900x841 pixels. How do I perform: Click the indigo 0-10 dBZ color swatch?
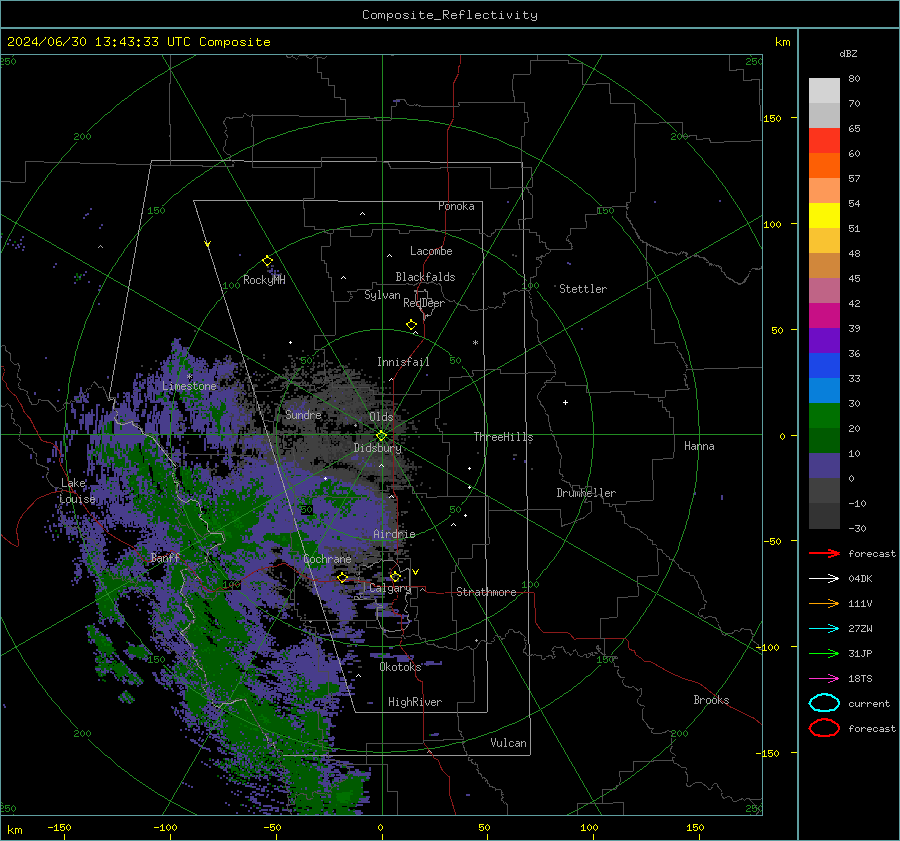tap(824, 466)
